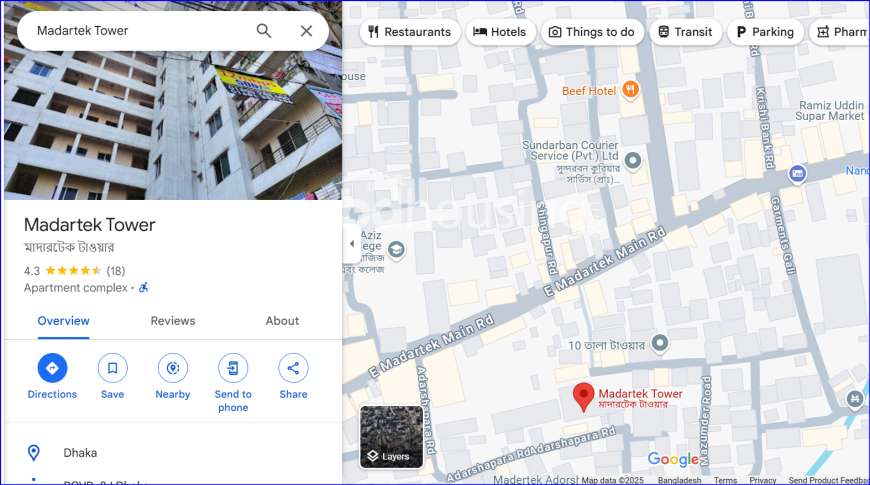Click the college marker near Aziz

[x=396, y=249]
